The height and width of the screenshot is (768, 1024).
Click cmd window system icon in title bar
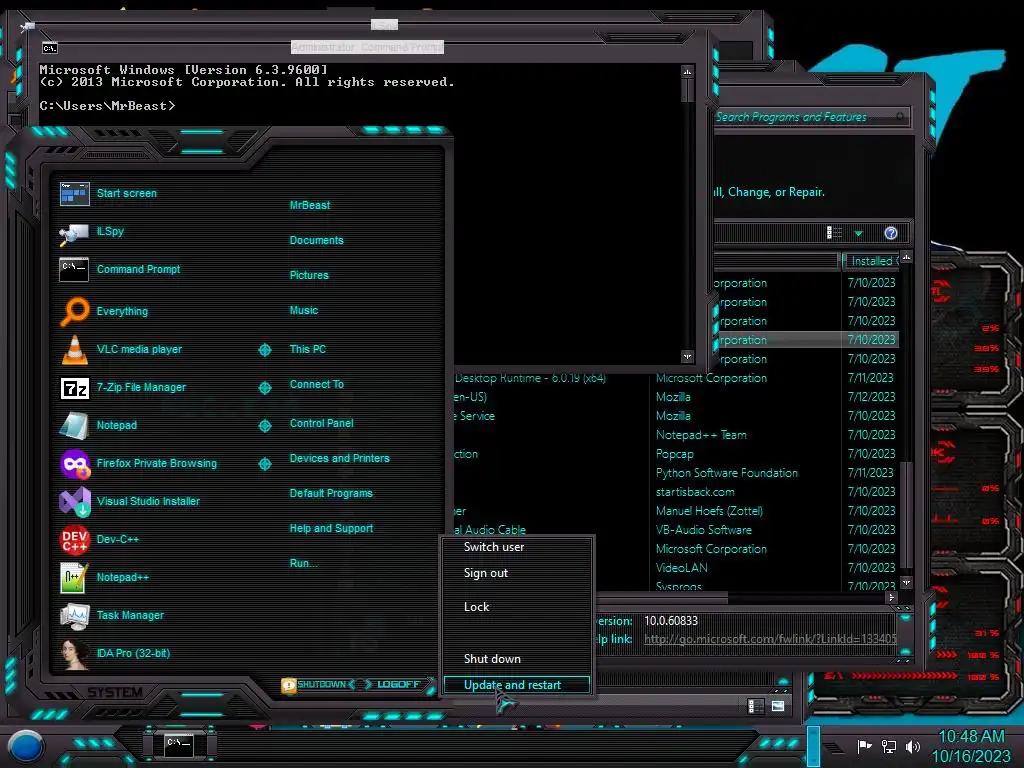(x=50, y=48)
